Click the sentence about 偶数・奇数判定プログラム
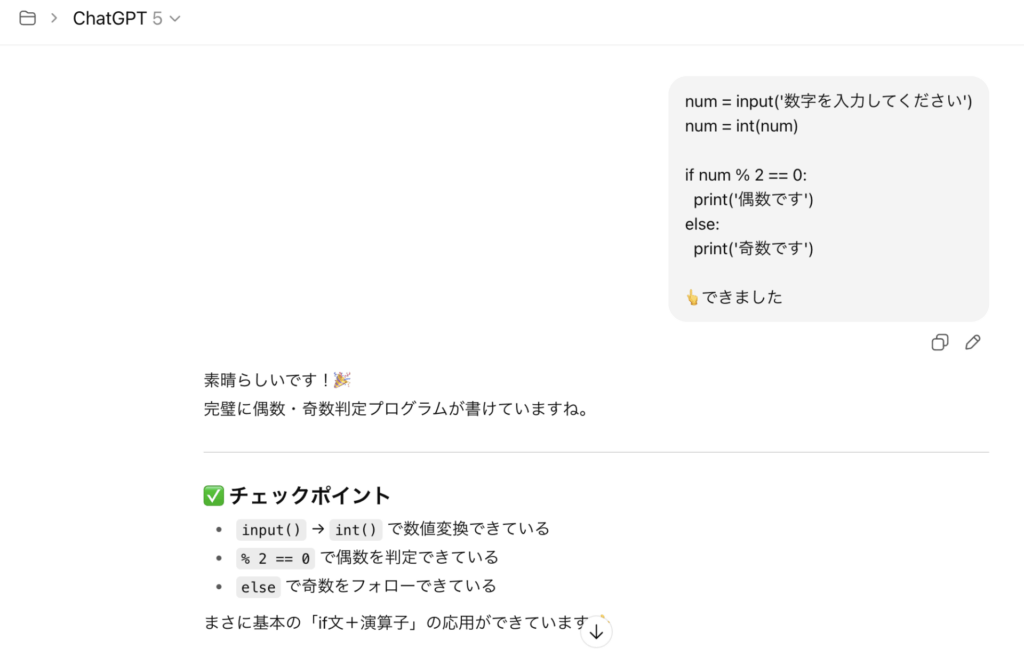Image resolution: width=1024 pixels, height=665 pixels. pyautogui.click(x=395, y=409)
